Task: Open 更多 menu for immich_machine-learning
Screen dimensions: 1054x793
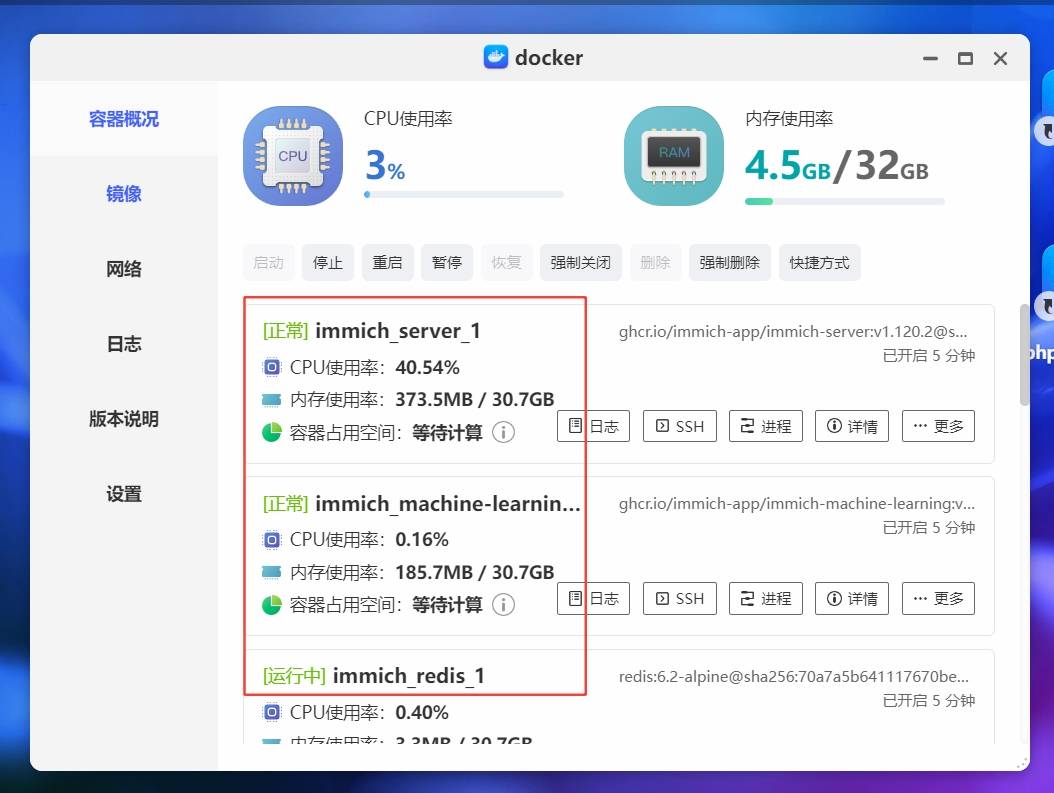Action: (x=938, y=598)
